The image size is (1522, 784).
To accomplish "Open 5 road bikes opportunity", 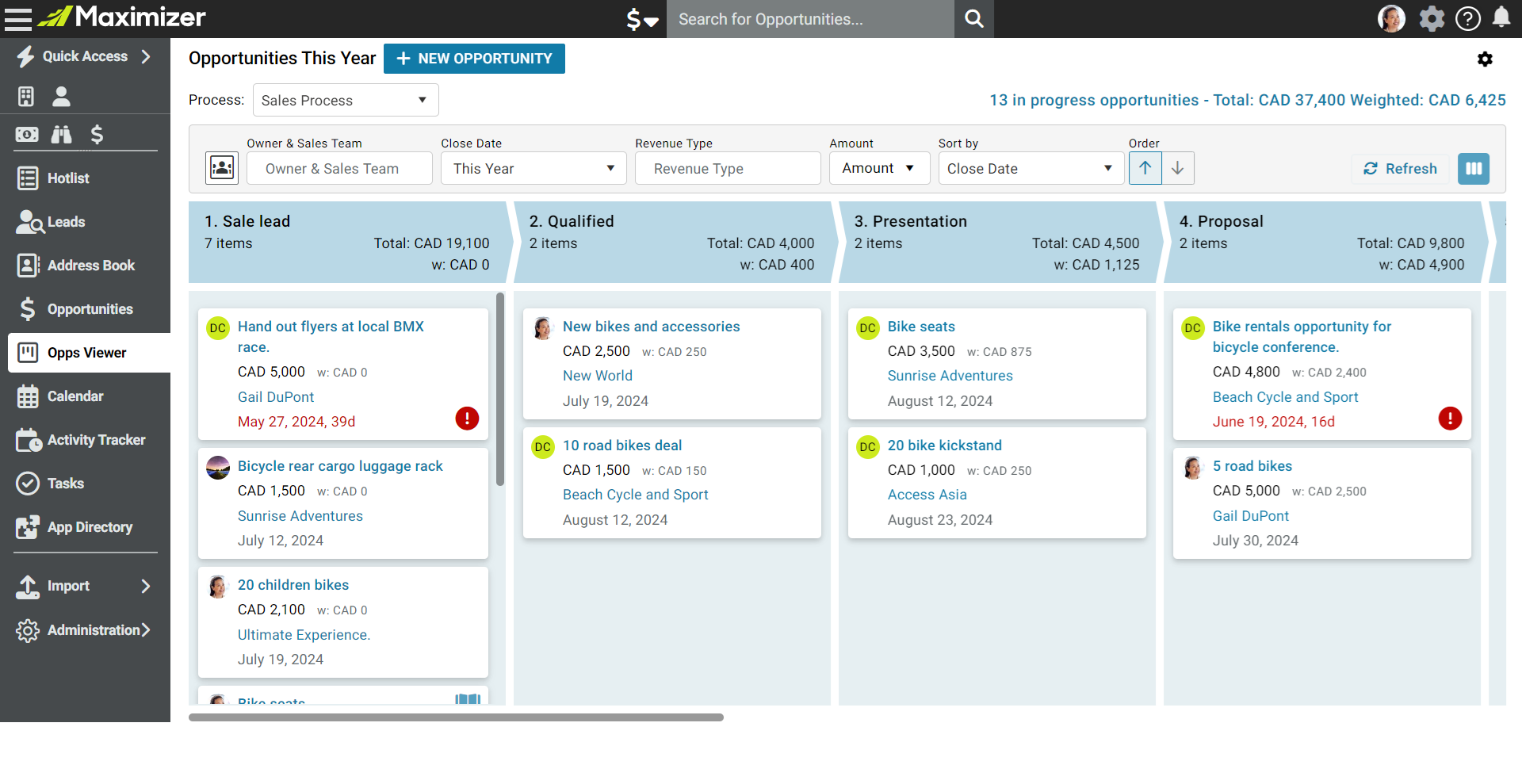I will pos(1252,466).
